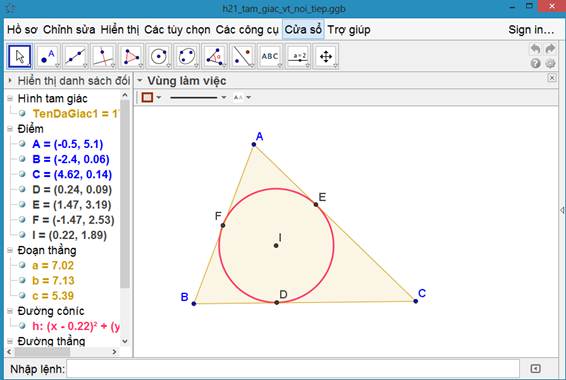566x380 pixels.
Task: Click the Undo arrow icon
Action: 535,49
